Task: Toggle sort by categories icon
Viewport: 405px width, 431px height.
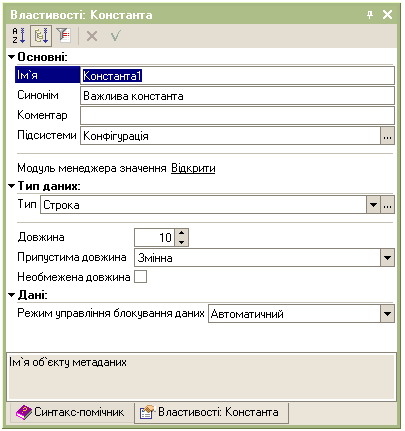Action: 41,36
